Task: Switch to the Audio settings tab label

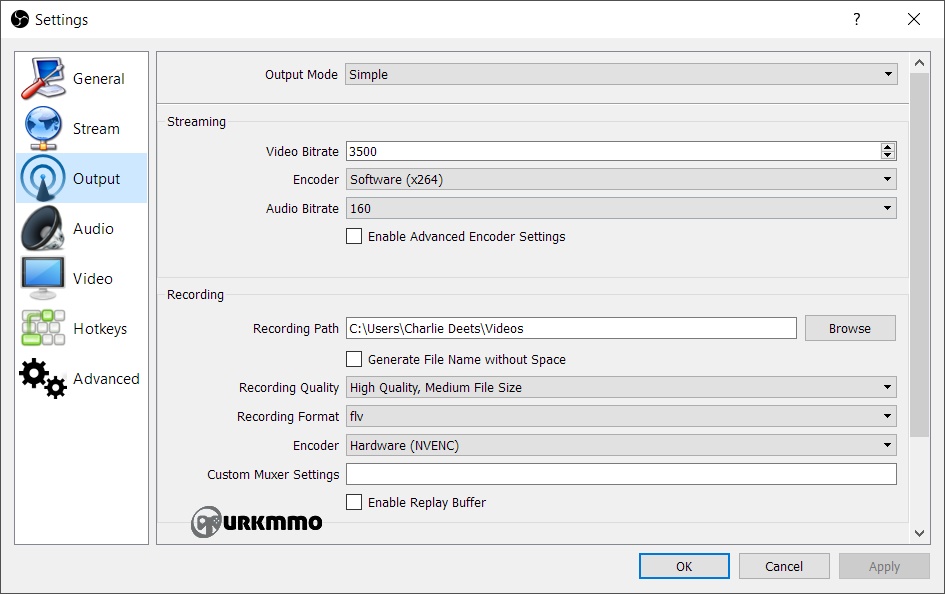Action: (x=93, y=229)
